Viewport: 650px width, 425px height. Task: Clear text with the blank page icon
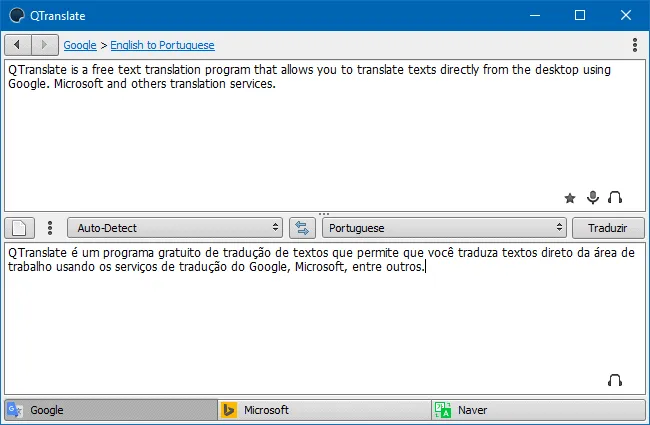19,228
